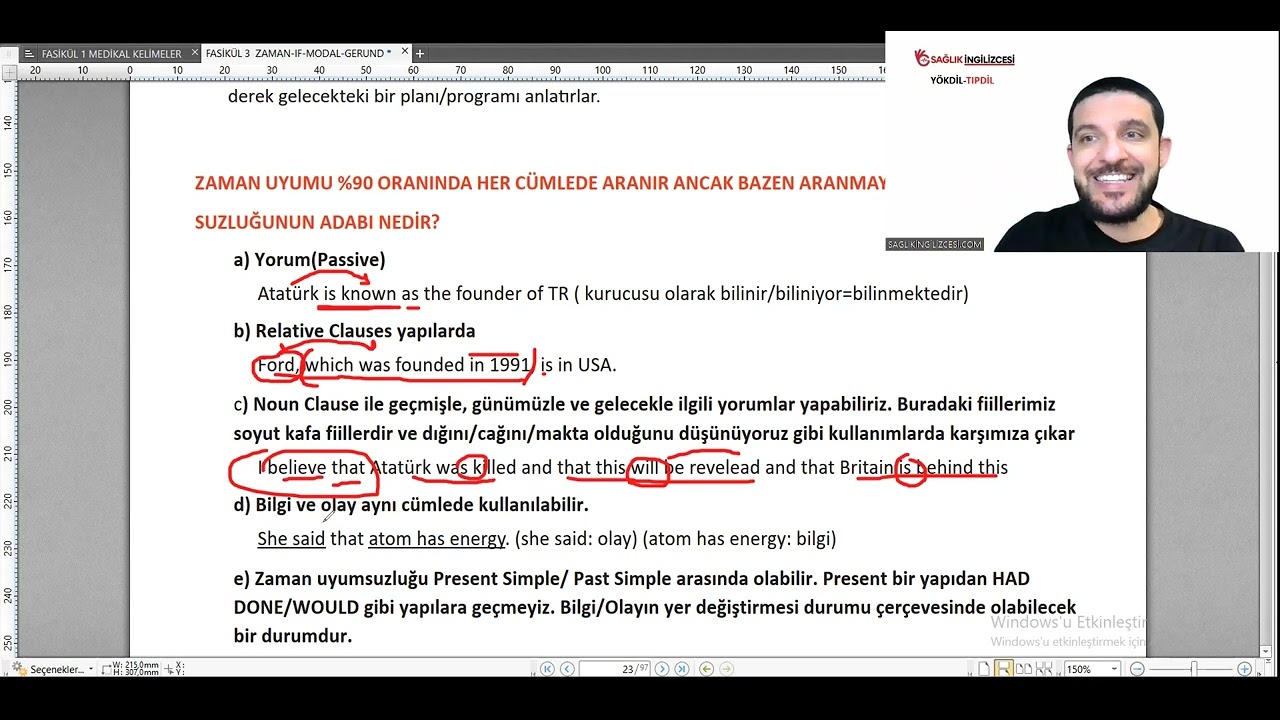The image size is (1280, 720).
Task: Select two pages facing layout
Action: 1024,669
